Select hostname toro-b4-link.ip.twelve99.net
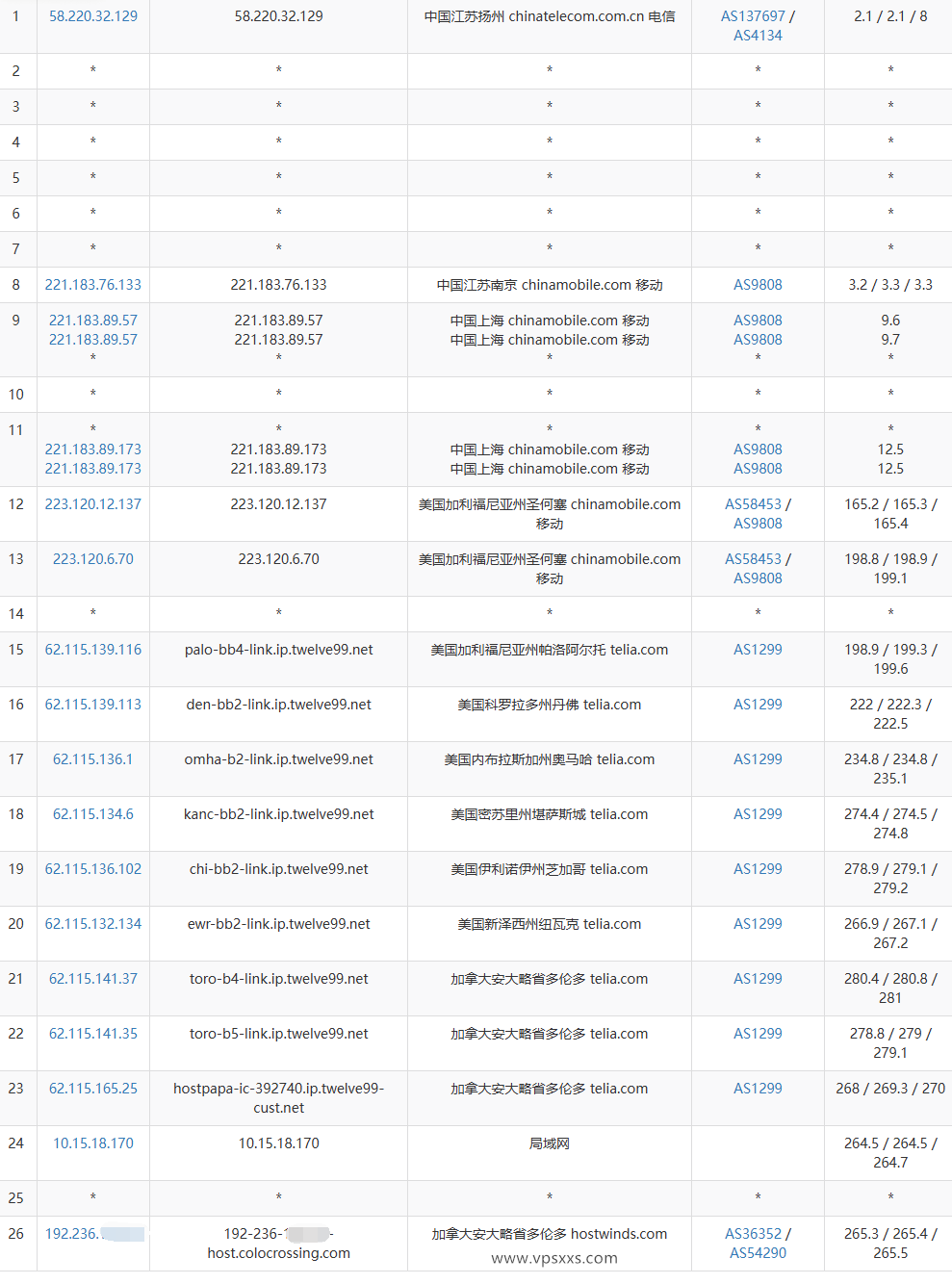Image resolution: width=952 pixels, height=1284 pixels. coord(279,979)
